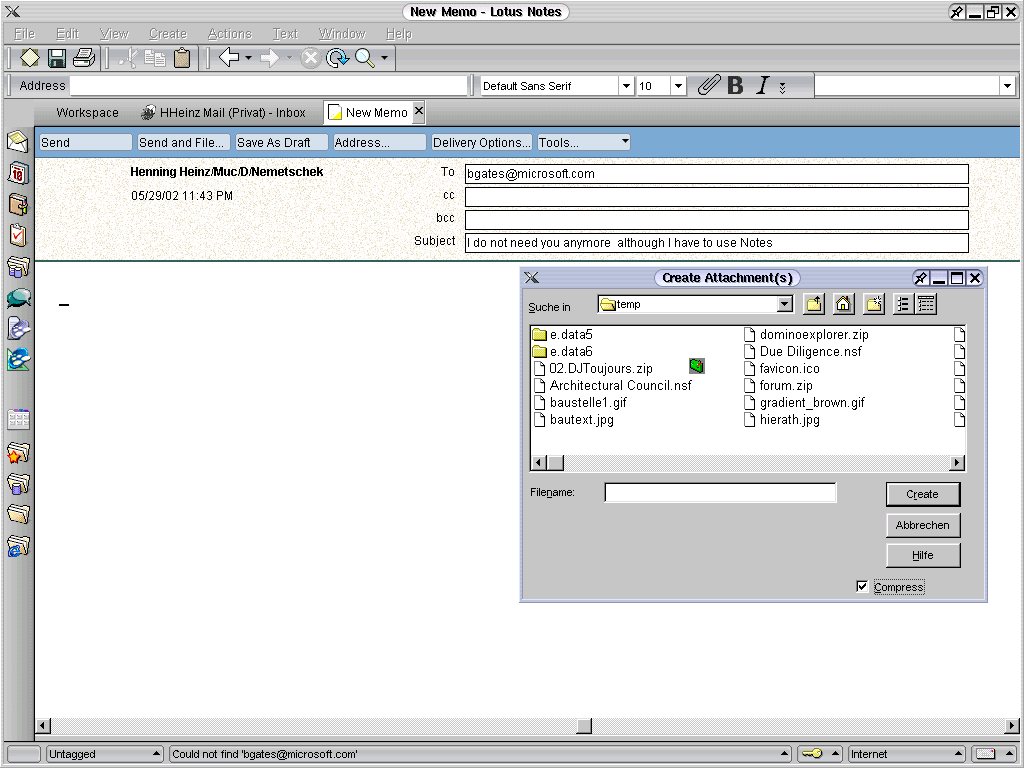Open the font size dropdown
Screen dimensions: 1024x768
click(679, 86)
